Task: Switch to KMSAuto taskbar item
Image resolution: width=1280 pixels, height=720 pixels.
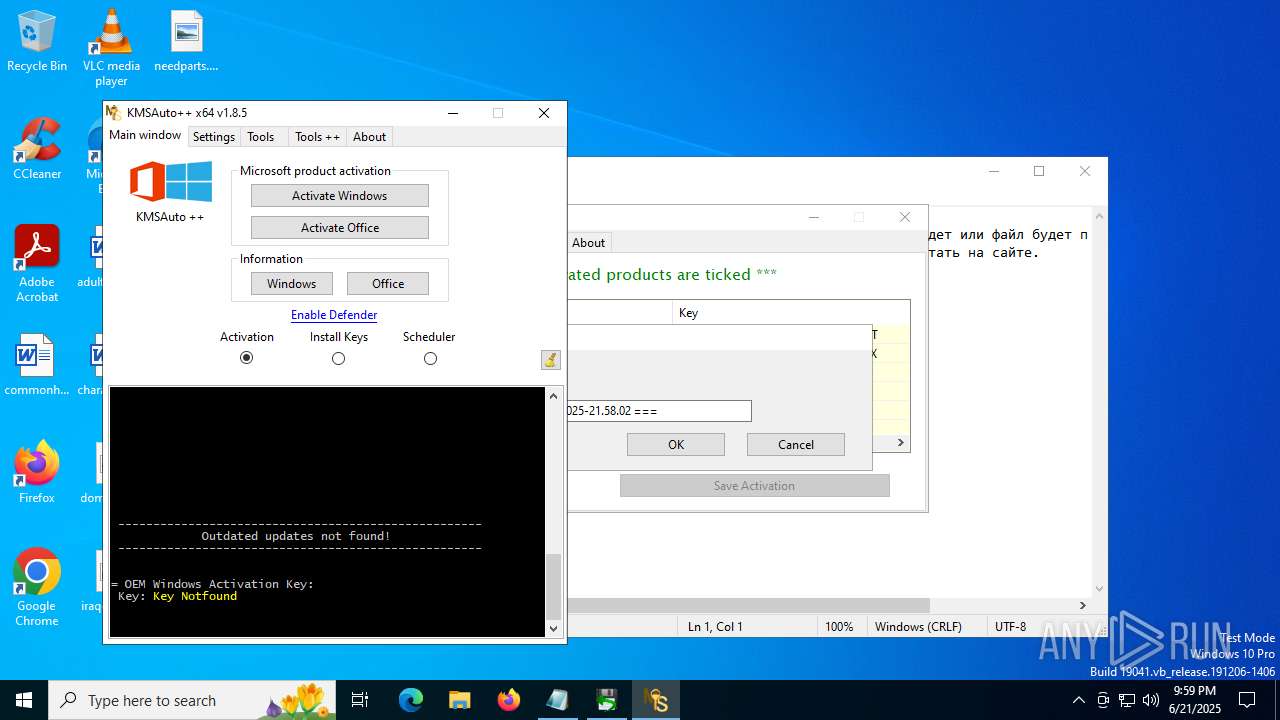Action: coord(656,700)
